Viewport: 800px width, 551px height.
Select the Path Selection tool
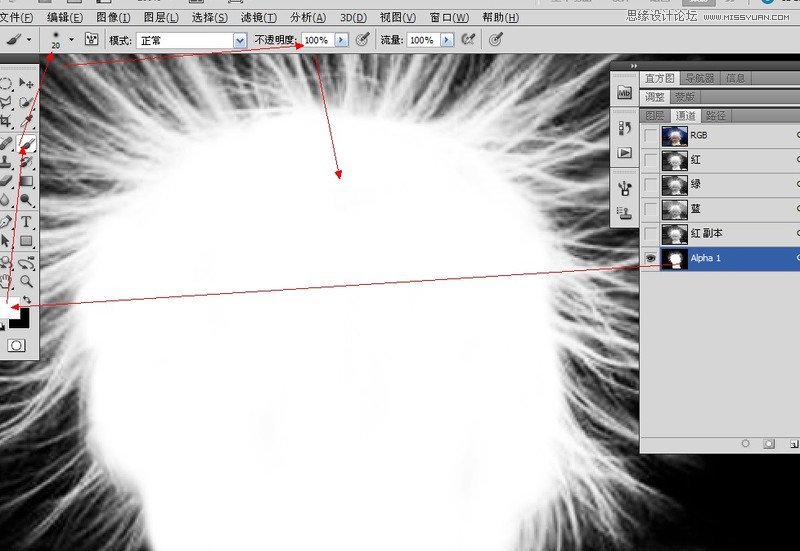coord(6,240)
